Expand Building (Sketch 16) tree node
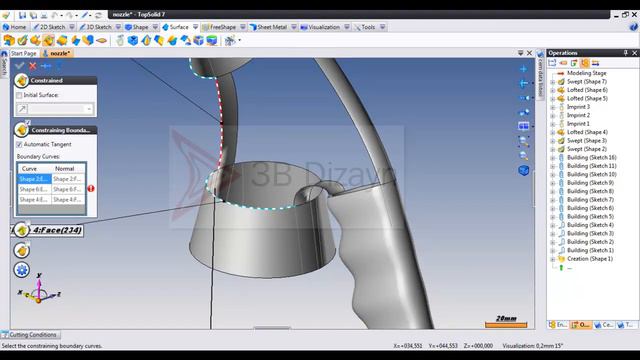 [552, 158]
